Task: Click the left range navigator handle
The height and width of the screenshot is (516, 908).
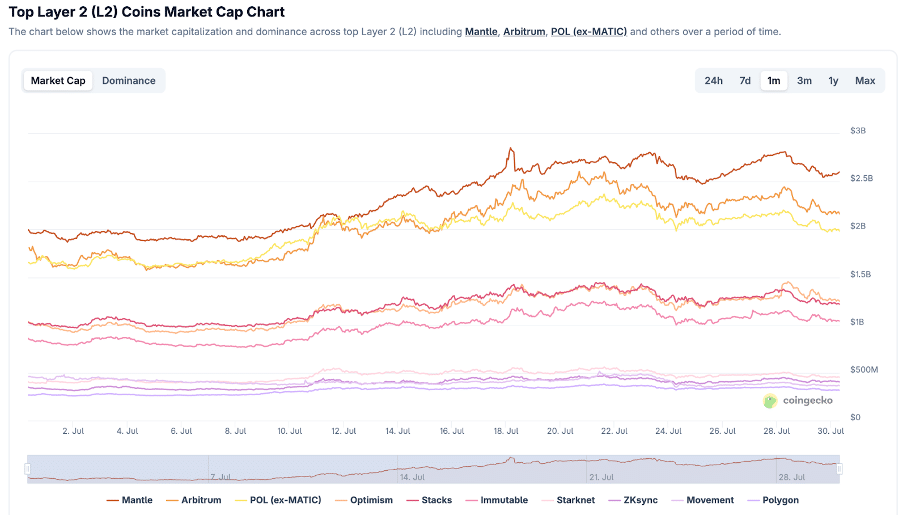Action: 28,468
